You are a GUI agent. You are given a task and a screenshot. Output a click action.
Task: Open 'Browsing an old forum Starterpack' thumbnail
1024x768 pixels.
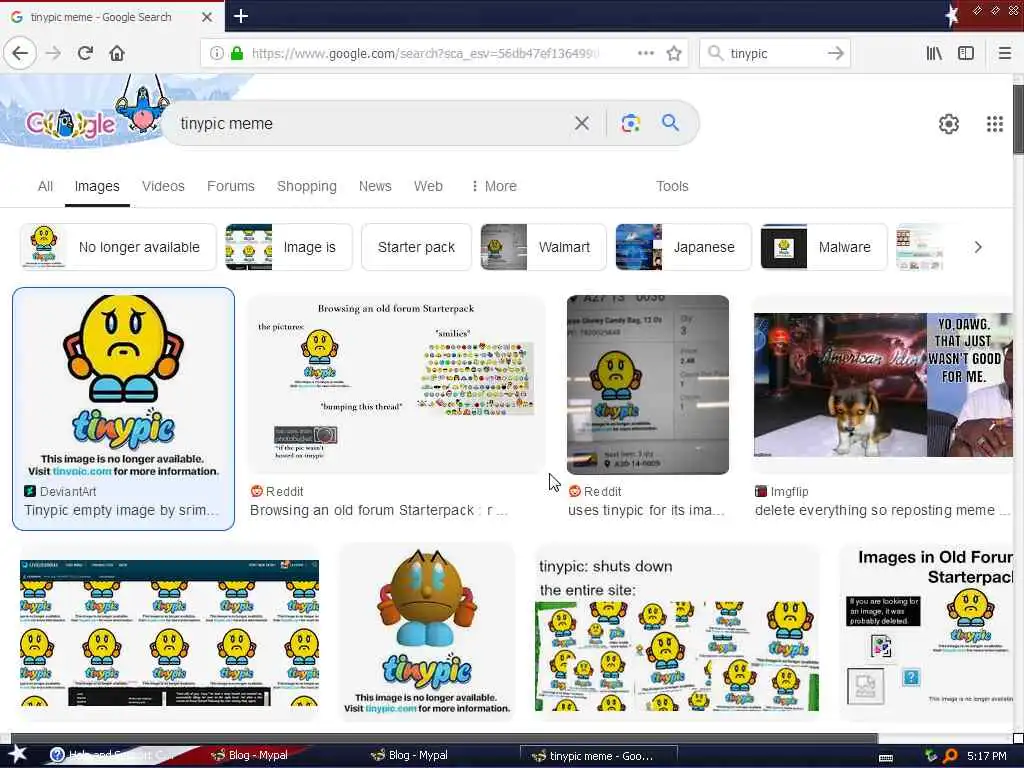pyautogui.click(x=396, y=385)
